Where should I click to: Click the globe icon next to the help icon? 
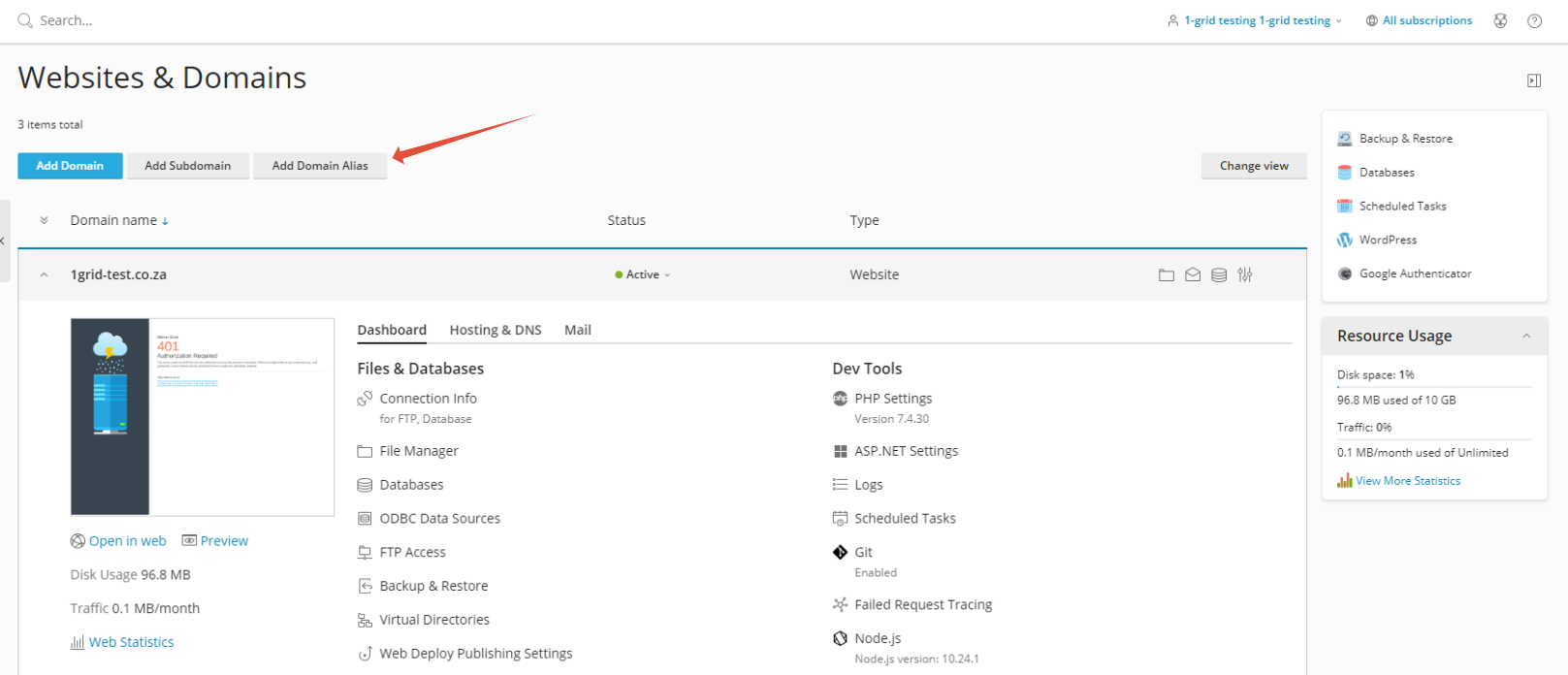pos(1500,20)
